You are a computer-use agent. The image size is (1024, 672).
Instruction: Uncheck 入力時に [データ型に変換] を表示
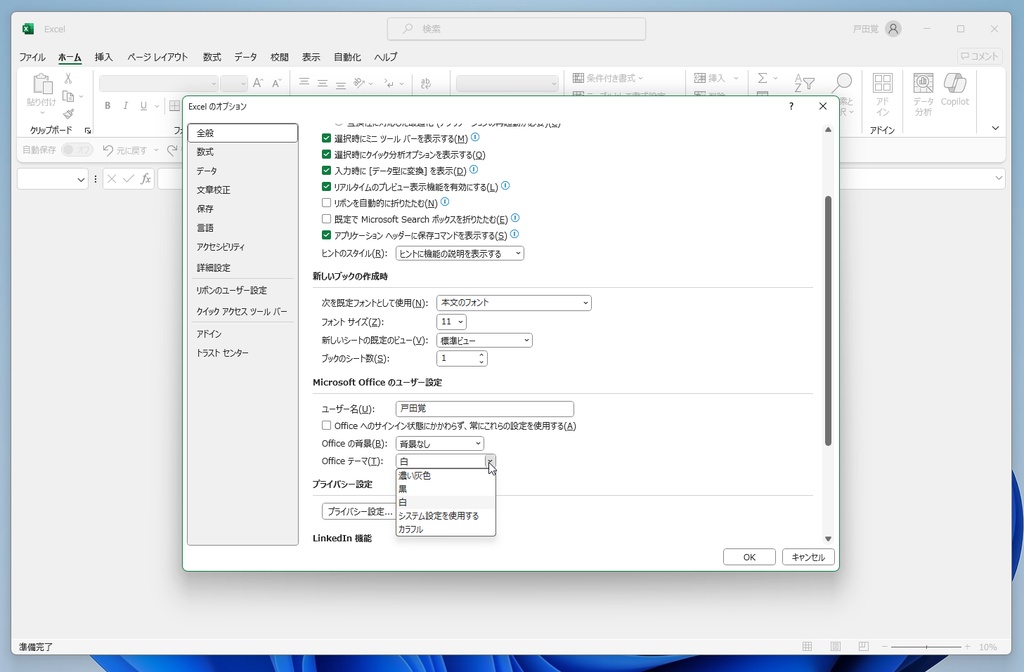[x=327, y=170]
